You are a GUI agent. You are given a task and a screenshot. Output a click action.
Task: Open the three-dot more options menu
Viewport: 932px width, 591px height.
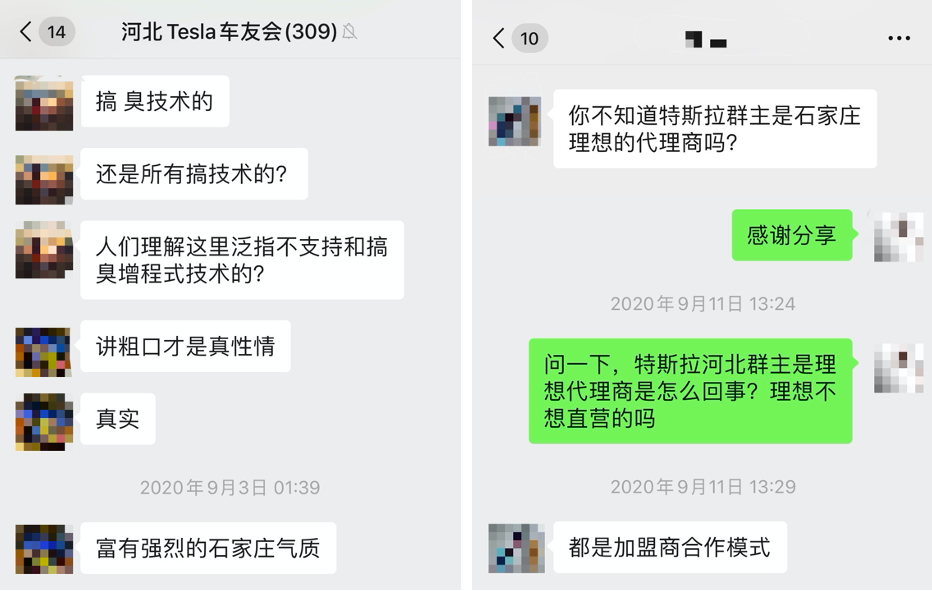pyautogui.click(x=899, y=39)
